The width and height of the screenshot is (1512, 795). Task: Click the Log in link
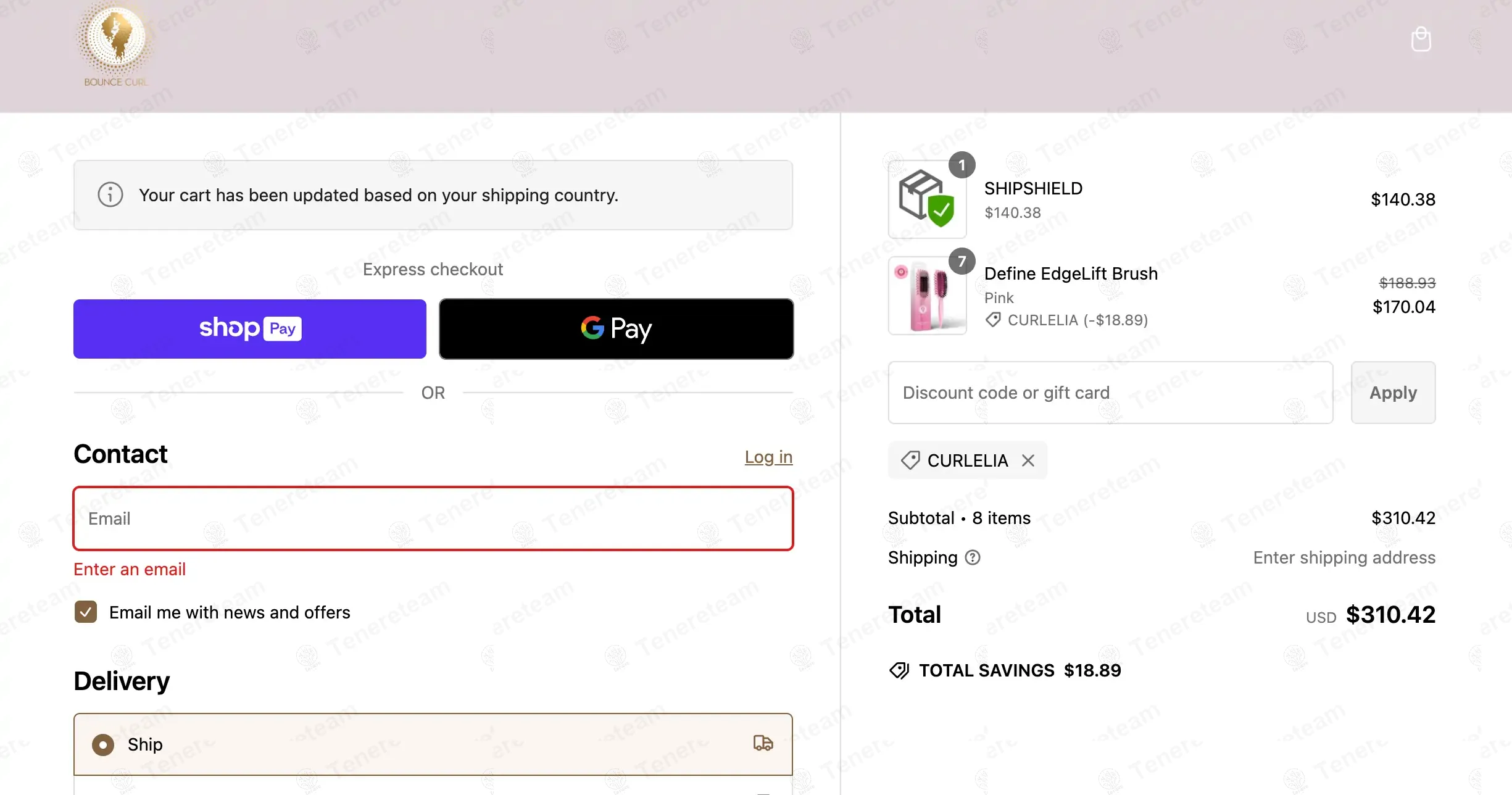(768, 457)
